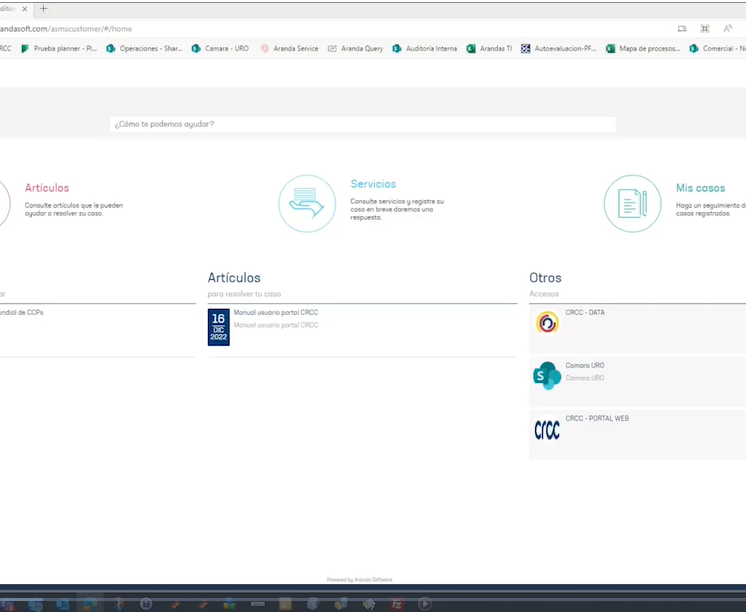Open FileZilla from the taskbar
The width and height of the screenshot is (746, 612).
point(397,604)
